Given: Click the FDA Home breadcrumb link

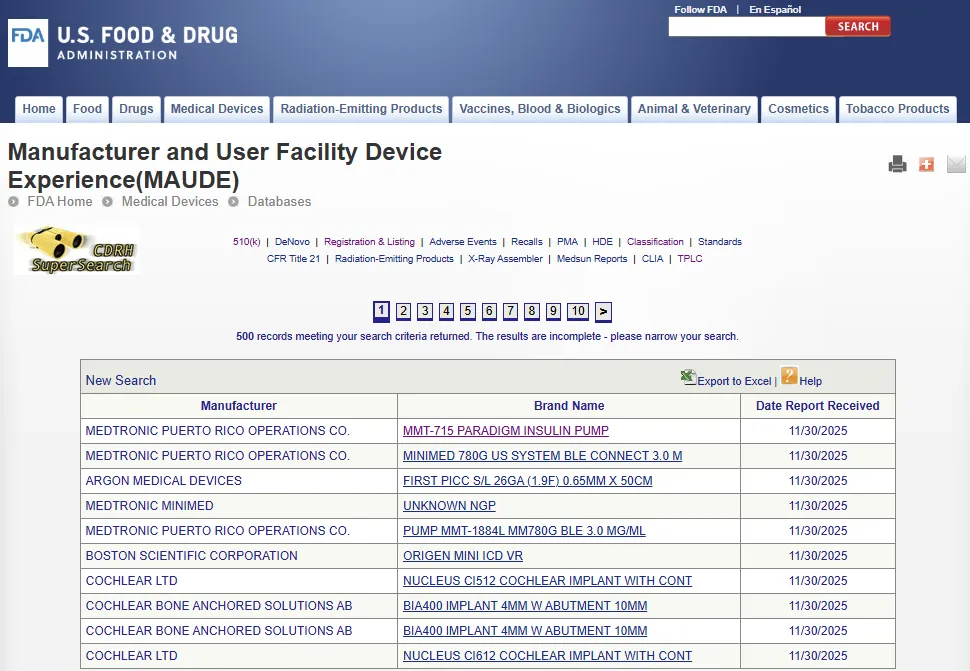Looking at the screenshot, I should coord(60,202).
